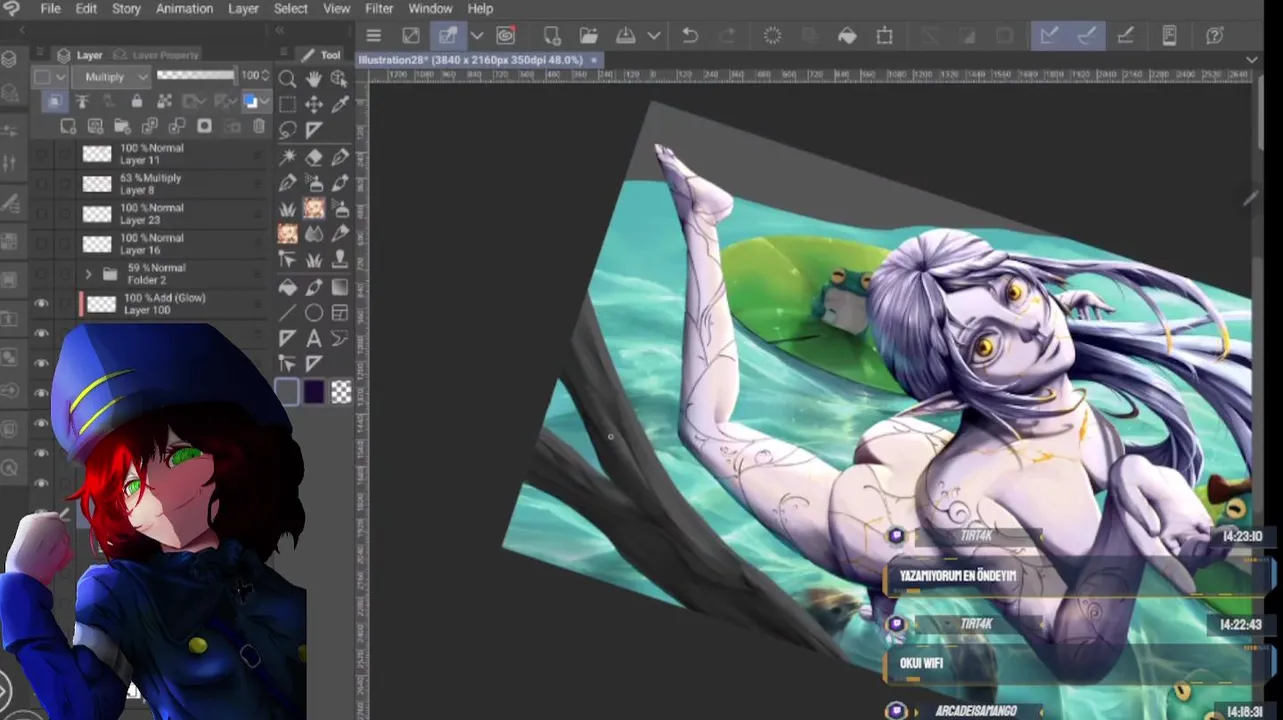Select the Auto select magic wand tool
Viewport: 1283px width, 720px height.
288,157
